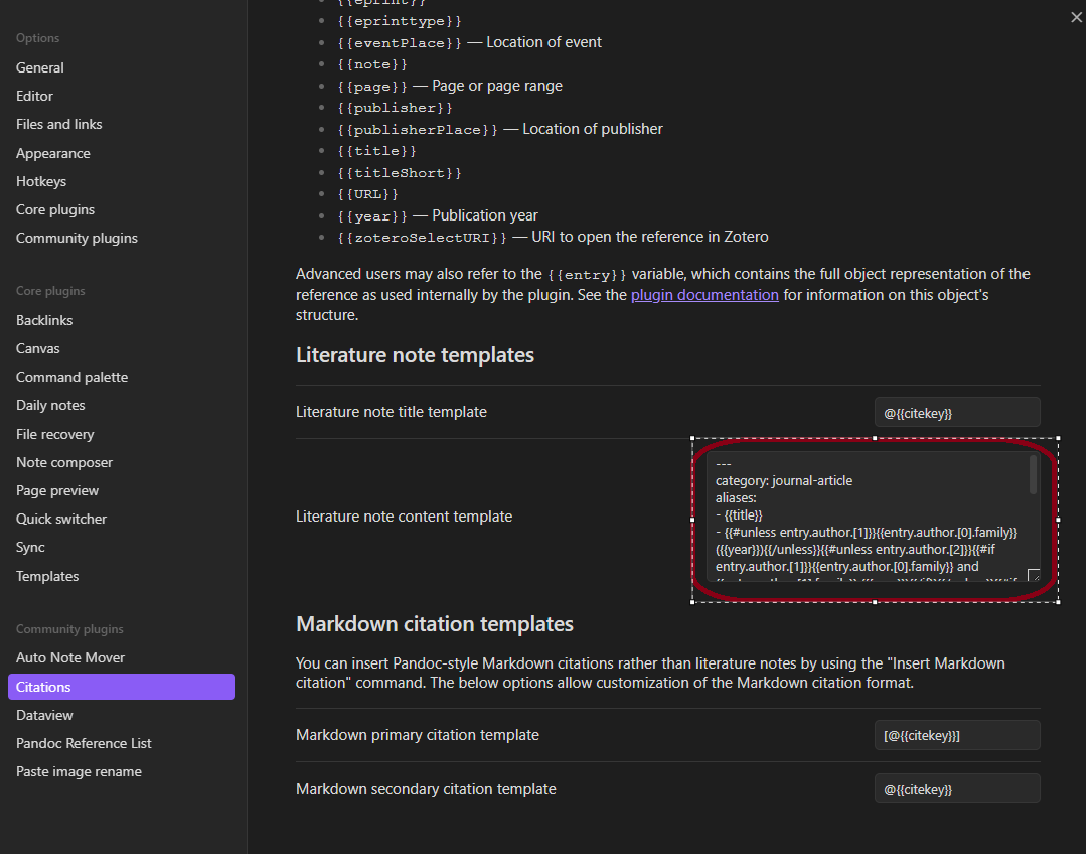Image resolution: width=1086 pixels, height=854 pixels.
Task: Open Templates plugin settings
Action: pos(47,576)
